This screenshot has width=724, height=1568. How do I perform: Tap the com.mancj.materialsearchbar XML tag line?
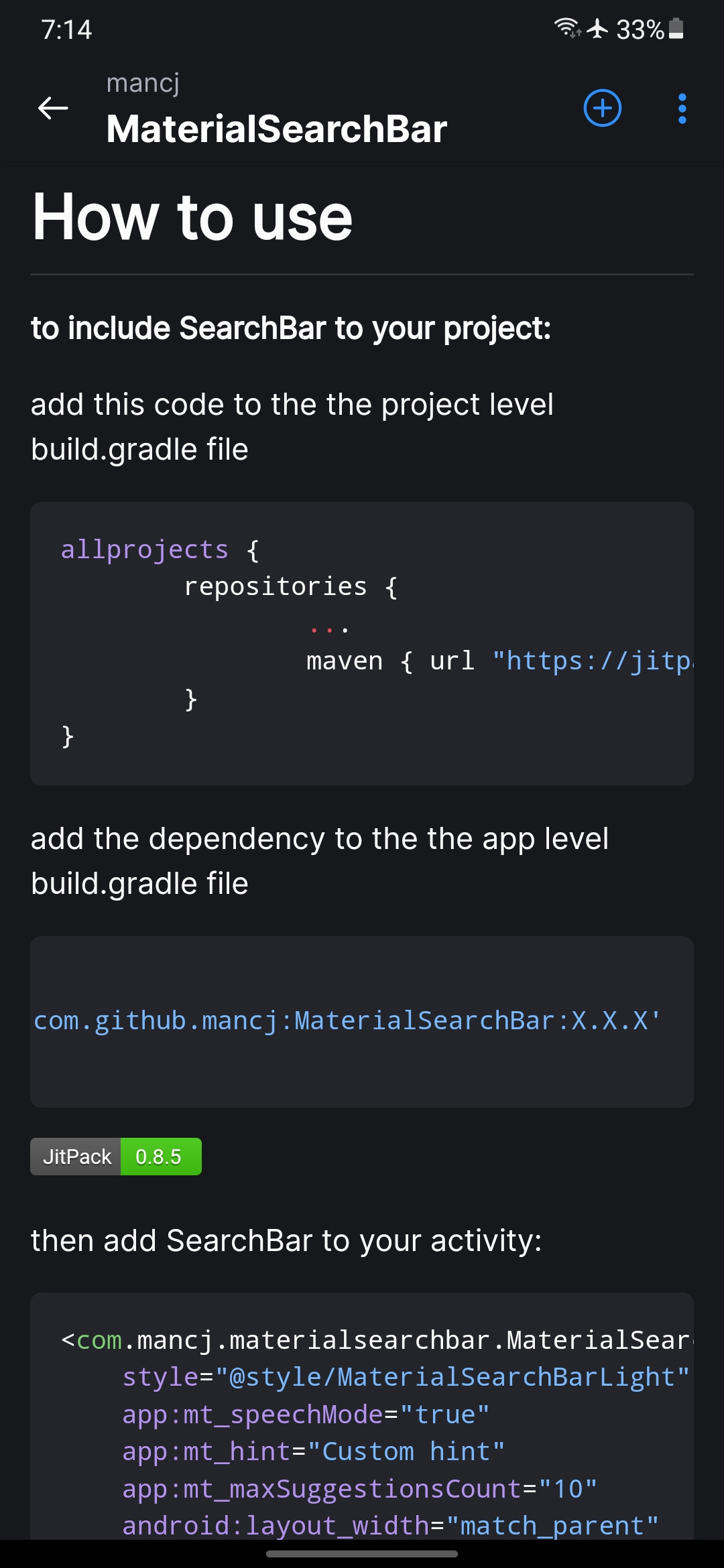click(x=377, y=1340)
